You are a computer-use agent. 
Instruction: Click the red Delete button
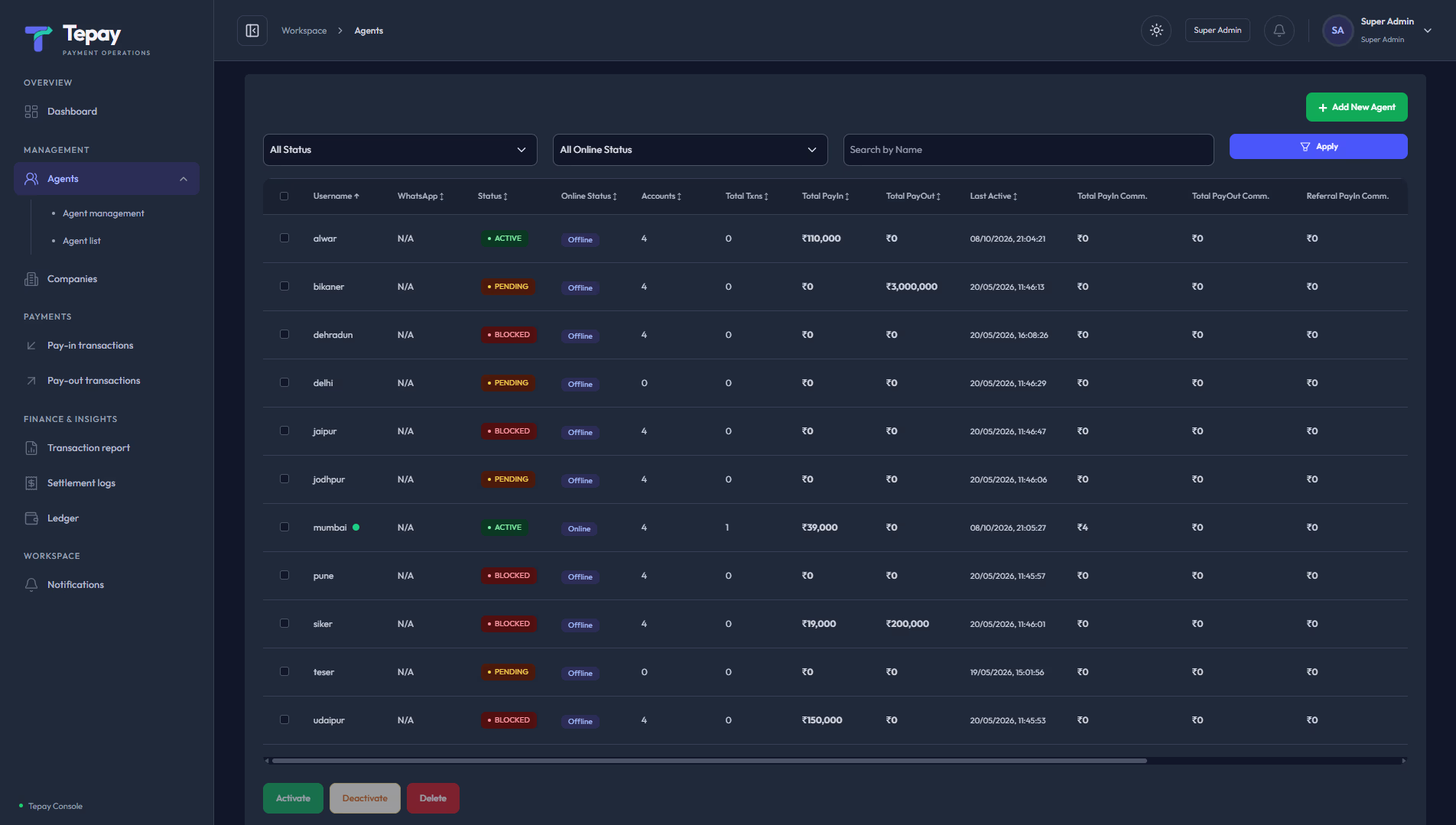433,798
